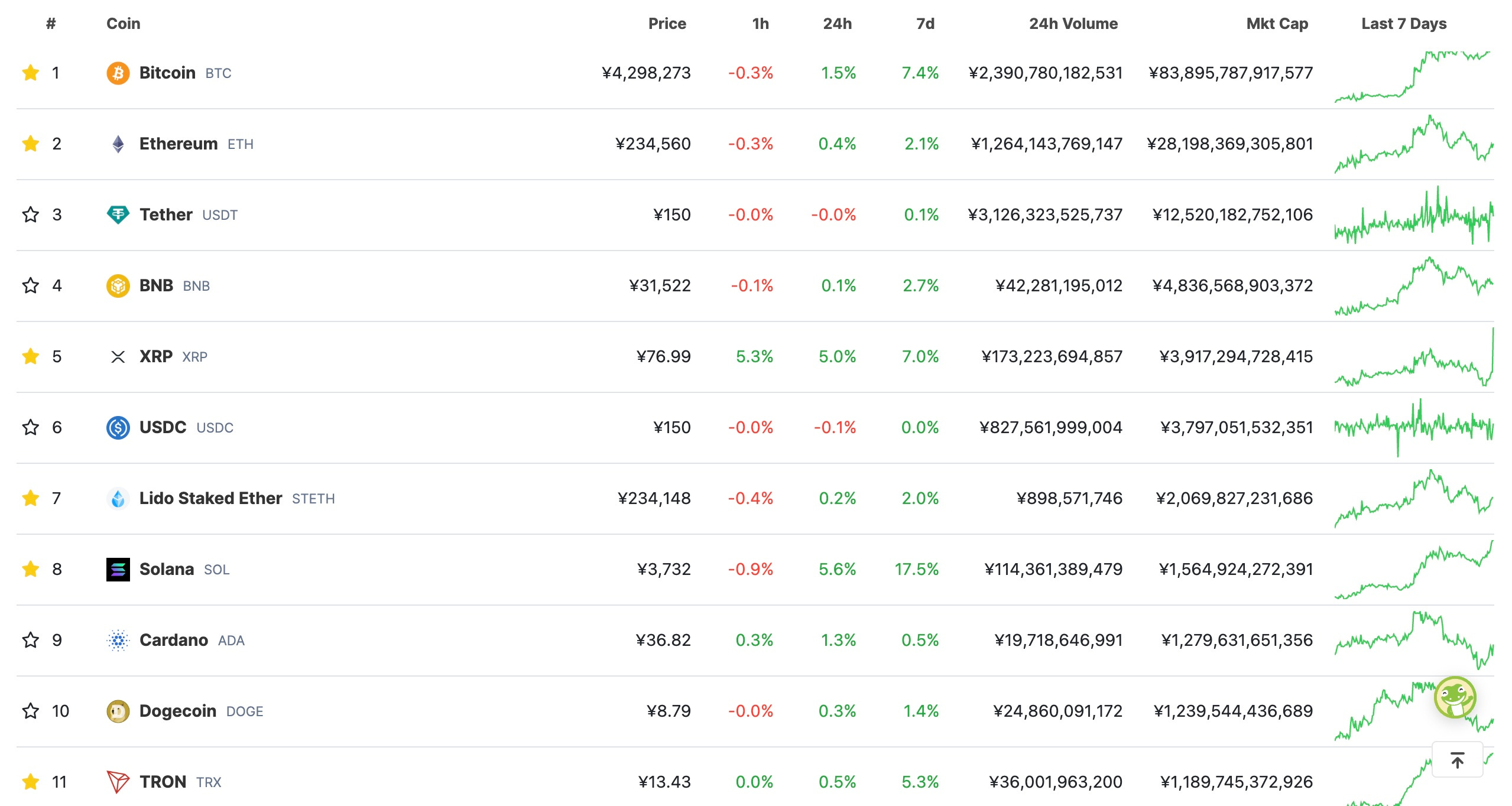Screen dimensions: 1512x806
Task: Select TRON market cap ¥1,189,745,372,926
Action: 1237,782
